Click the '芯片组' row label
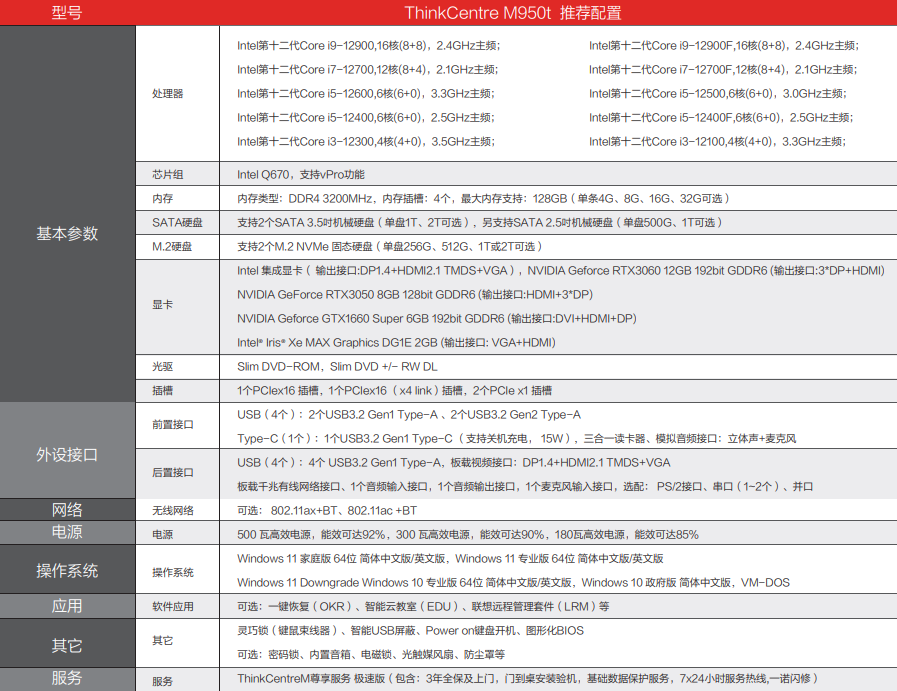The width and height of the screenshot is (897, 691). (168, 174)
